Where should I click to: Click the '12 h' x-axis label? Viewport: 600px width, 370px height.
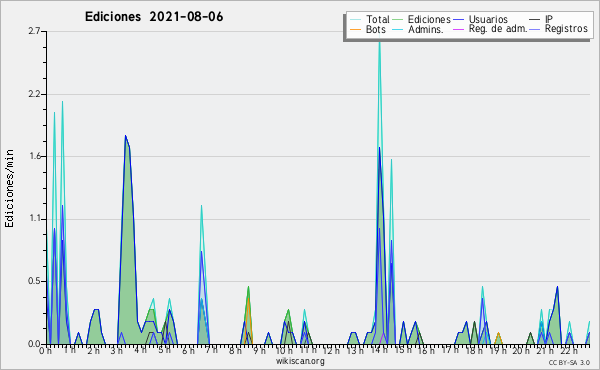(x=331, y=350)
